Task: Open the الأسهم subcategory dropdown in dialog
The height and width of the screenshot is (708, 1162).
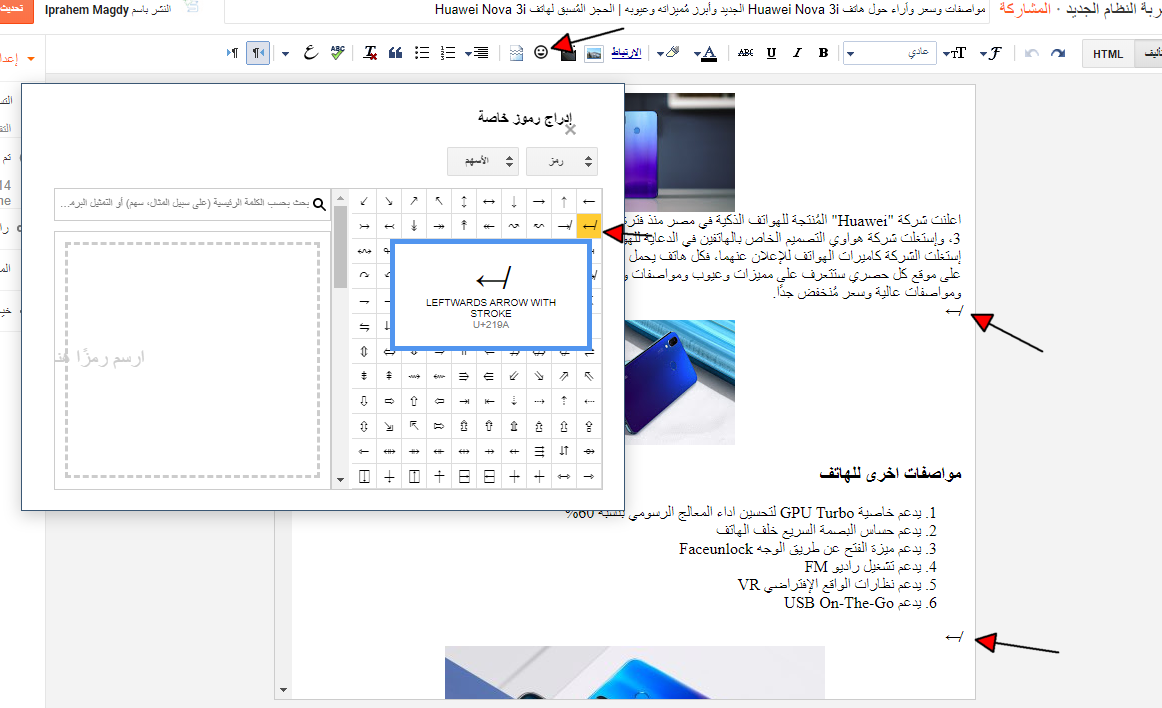Action: coord(482,162)
